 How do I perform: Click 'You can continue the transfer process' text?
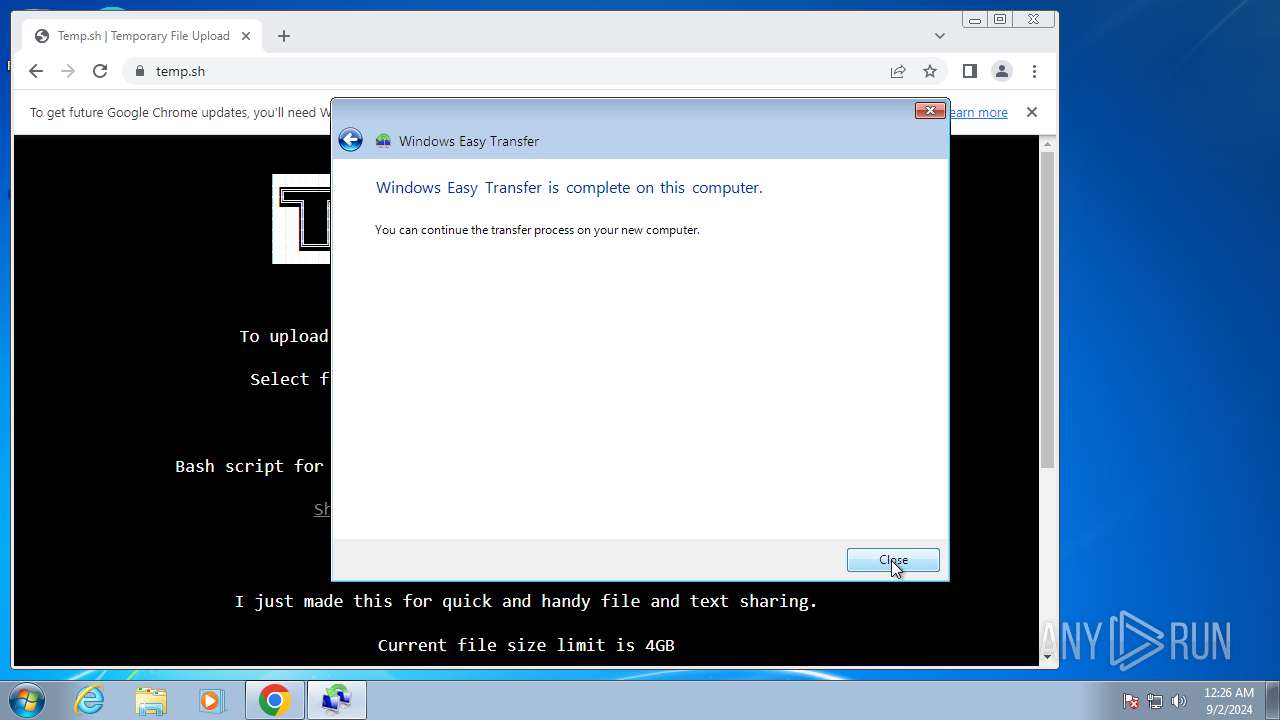pyautogui.click(x=537, y=230)
